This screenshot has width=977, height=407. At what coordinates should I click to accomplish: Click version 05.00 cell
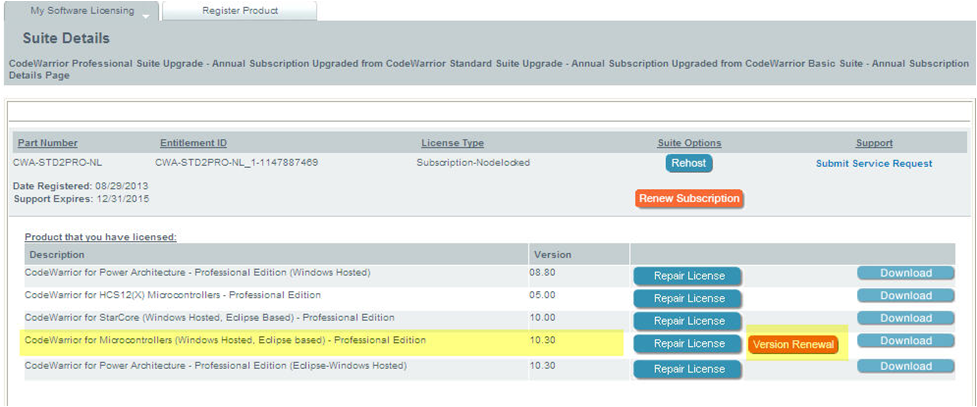[542, 295]
